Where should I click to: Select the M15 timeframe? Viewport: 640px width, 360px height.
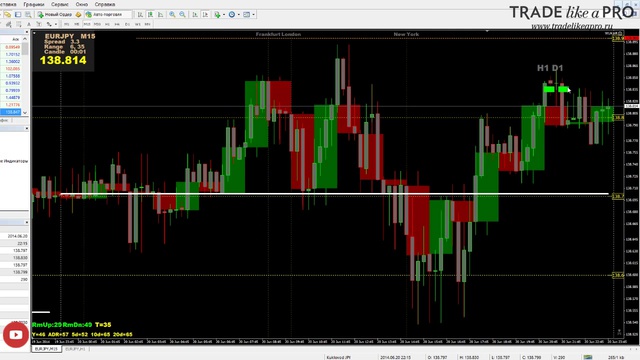[87, 24]
